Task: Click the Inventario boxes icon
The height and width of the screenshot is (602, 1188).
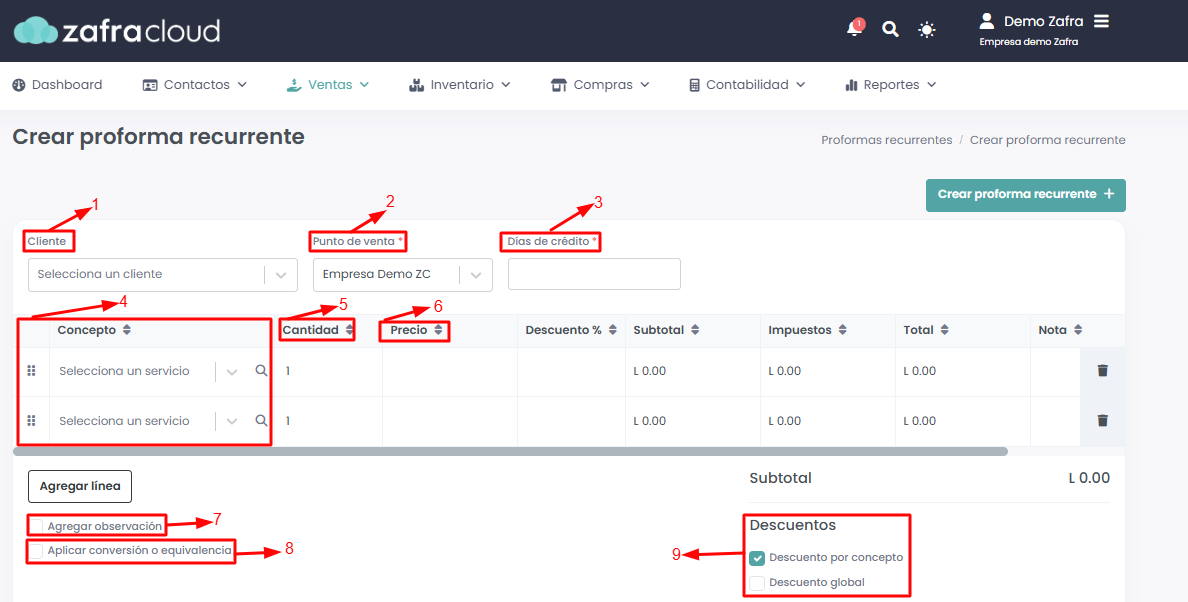Action: coord(416,85)
